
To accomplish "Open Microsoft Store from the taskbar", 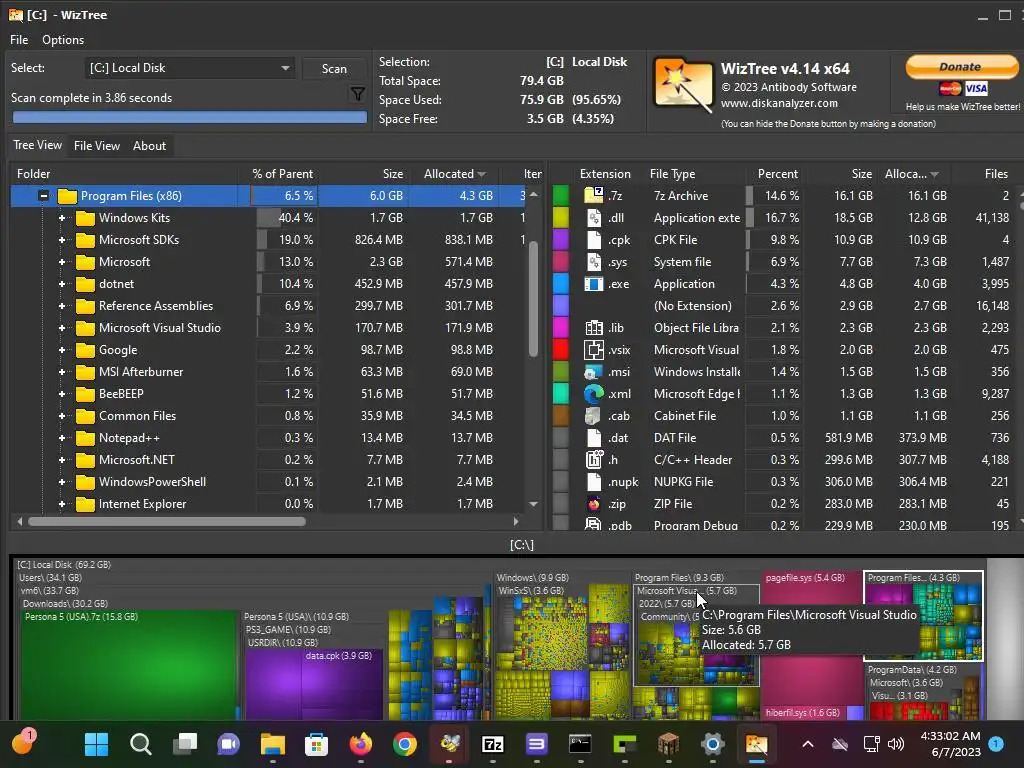I will click(317, 744).
